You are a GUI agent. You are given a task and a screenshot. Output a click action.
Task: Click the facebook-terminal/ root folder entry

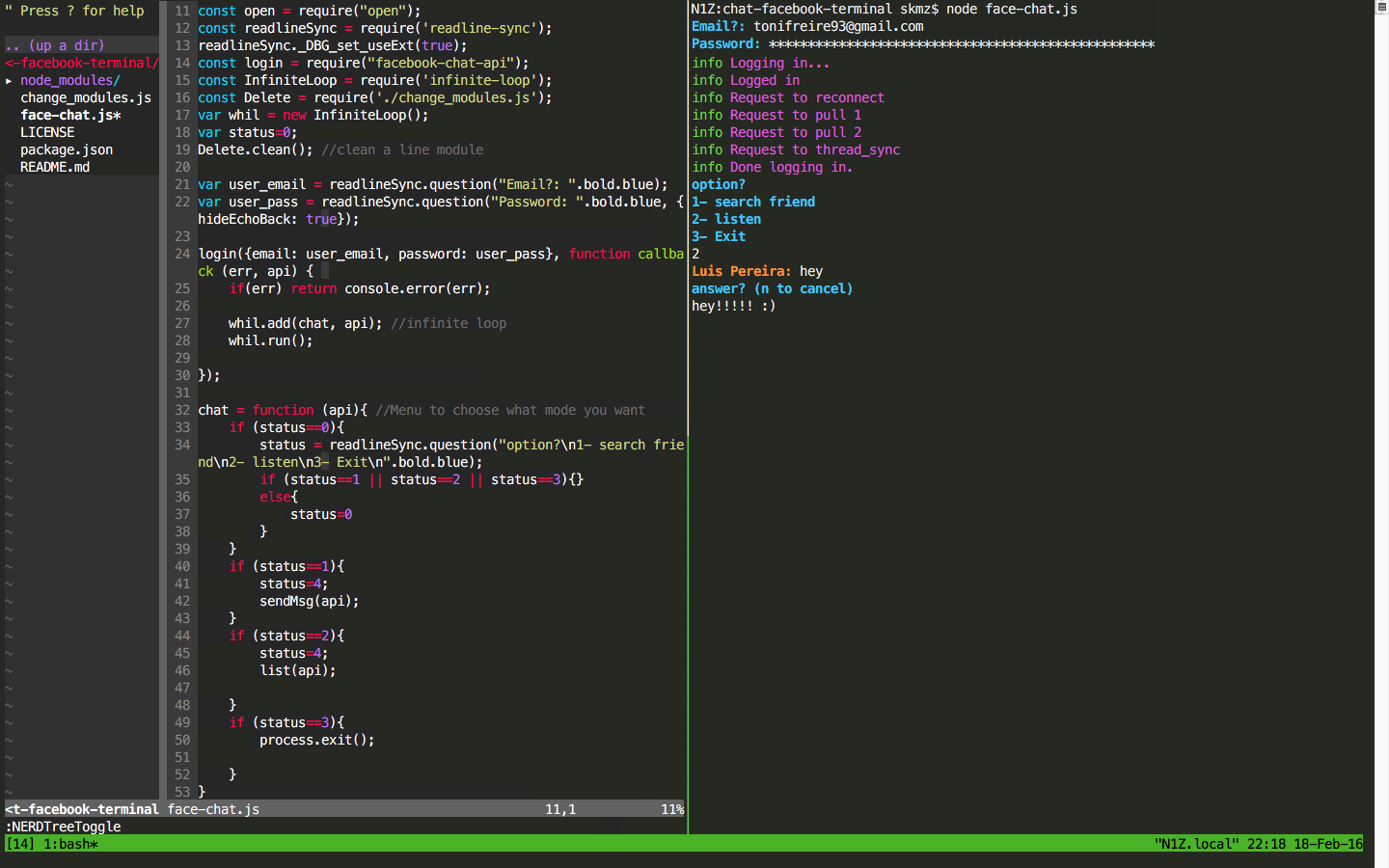tap(82, 63)
